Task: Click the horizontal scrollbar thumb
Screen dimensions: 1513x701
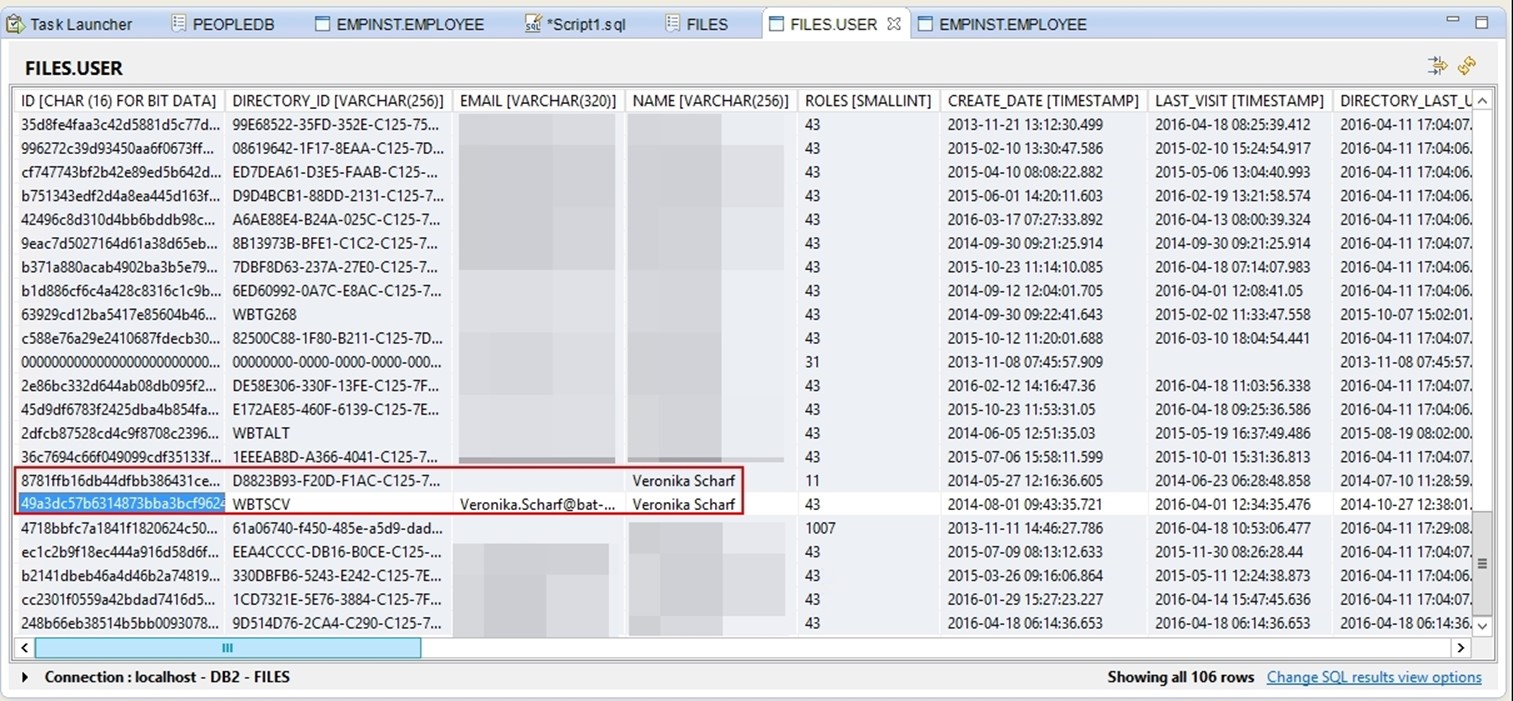Action: (227, 648)
